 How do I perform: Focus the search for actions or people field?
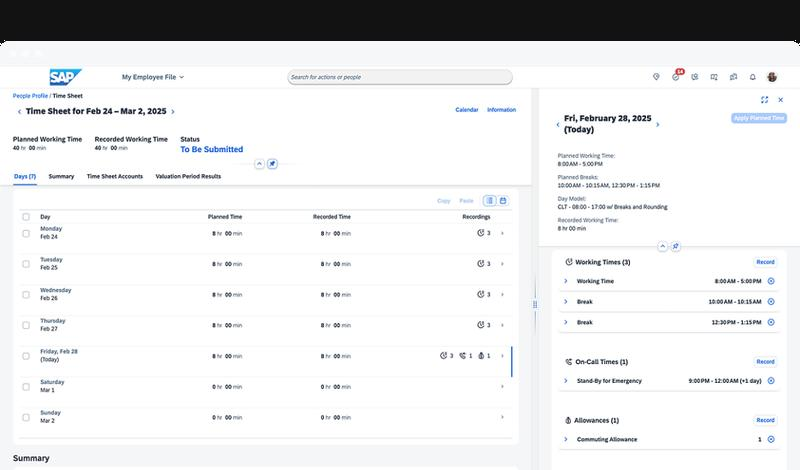pyautogui.click(x=400, y=77)
